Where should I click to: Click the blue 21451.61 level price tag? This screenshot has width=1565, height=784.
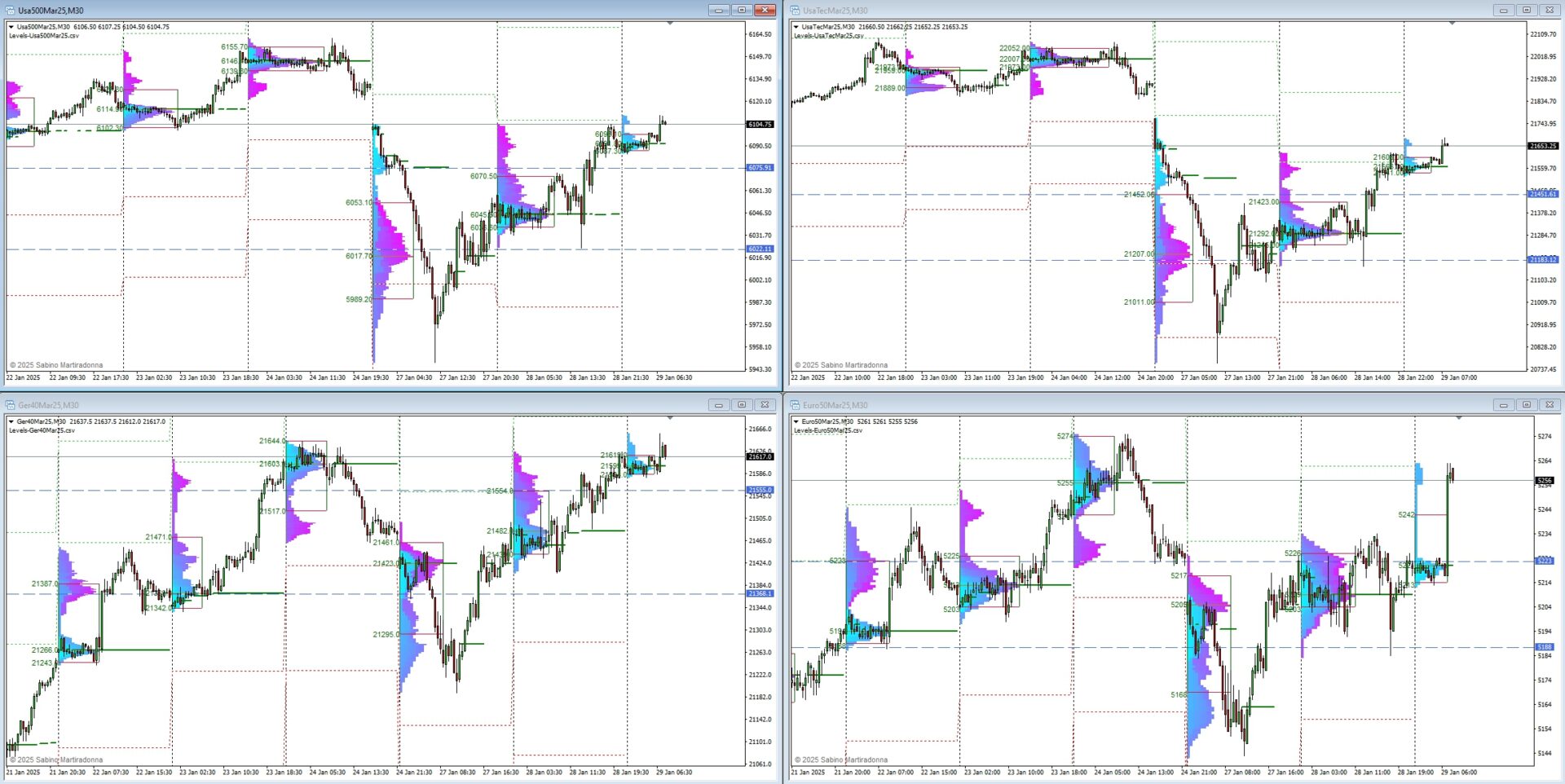1543,194
